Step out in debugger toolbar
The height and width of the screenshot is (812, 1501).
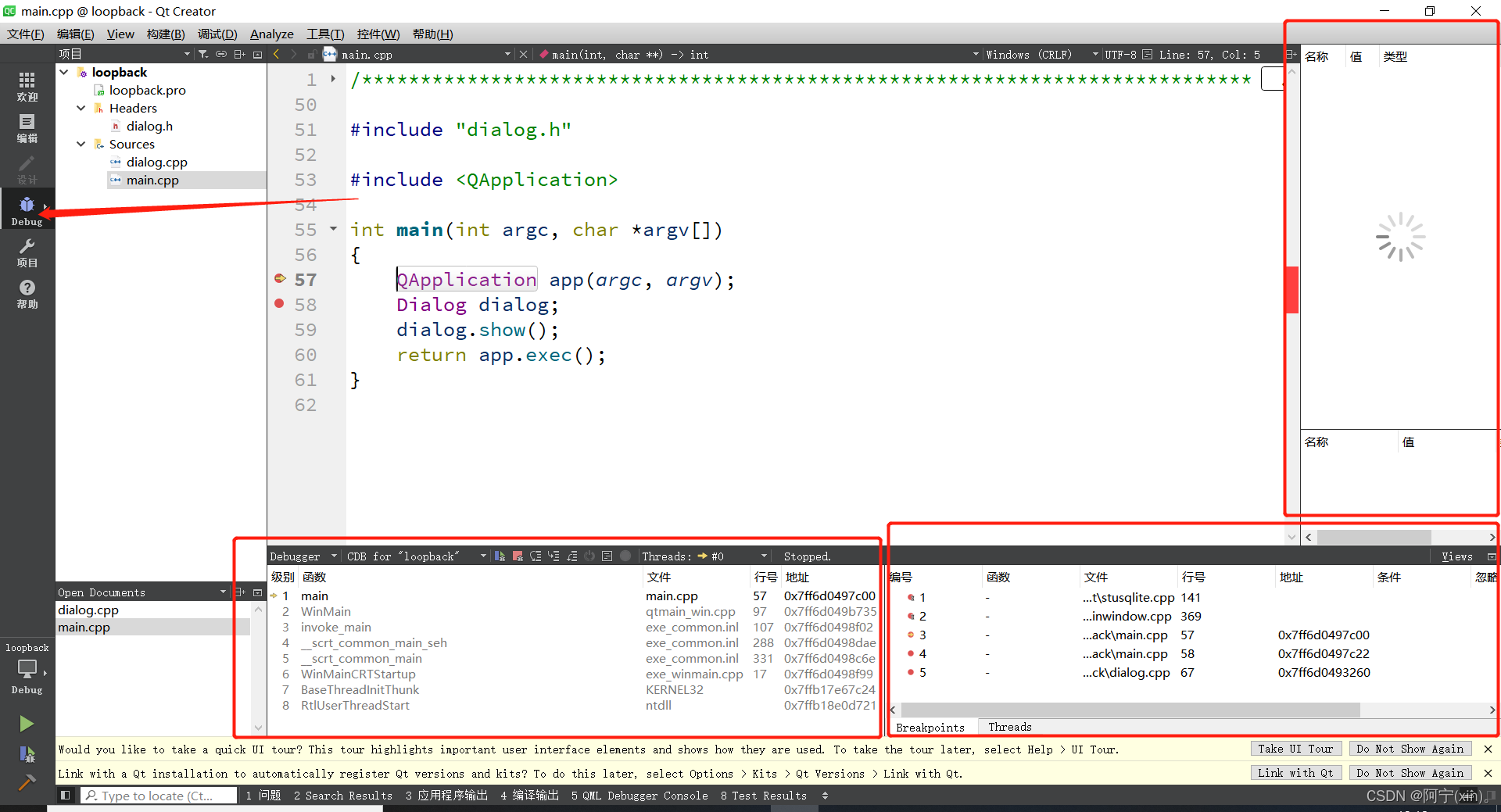571,556
